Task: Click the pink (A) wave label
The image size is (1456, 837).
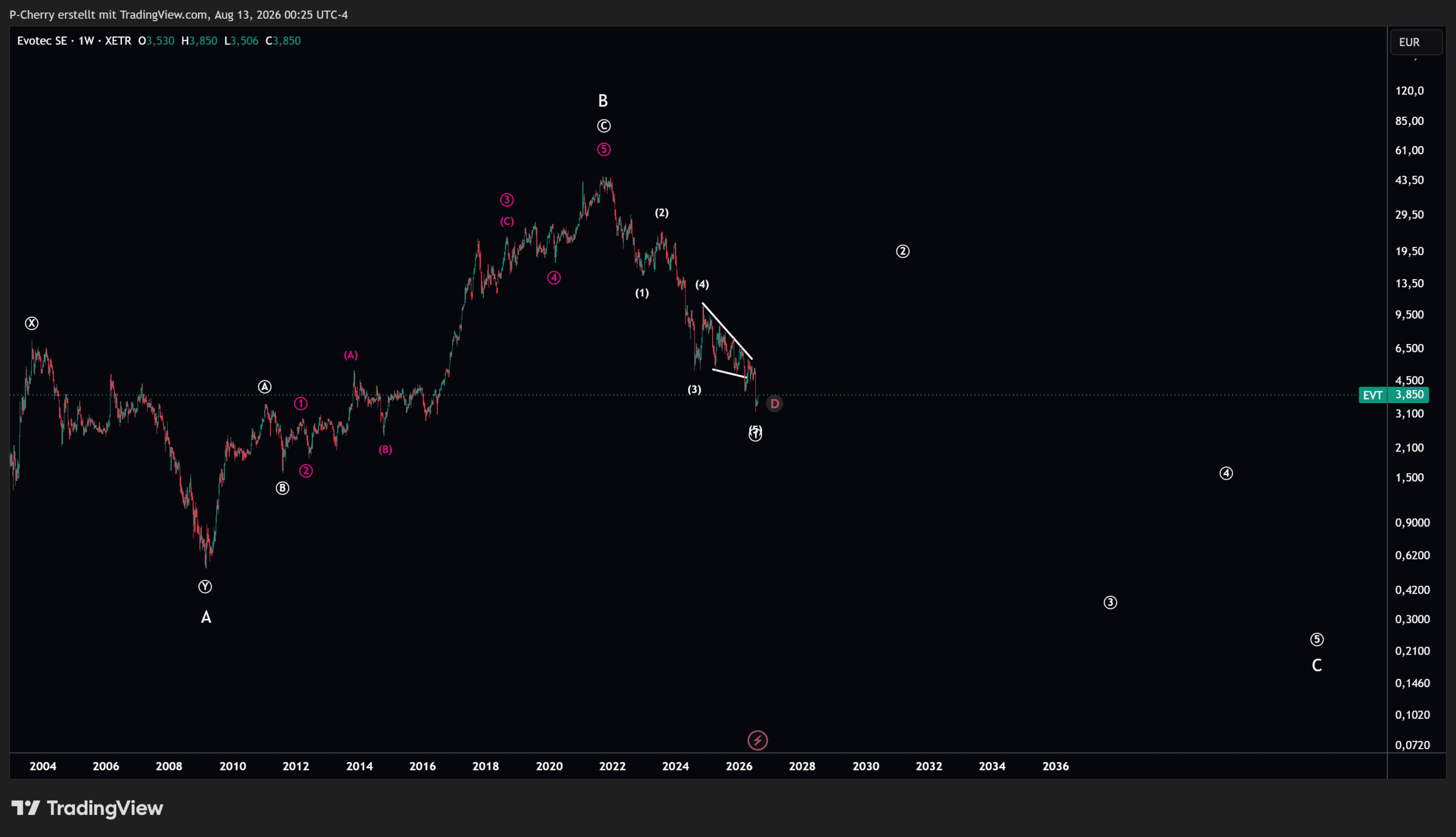Action: pos(351,355)
